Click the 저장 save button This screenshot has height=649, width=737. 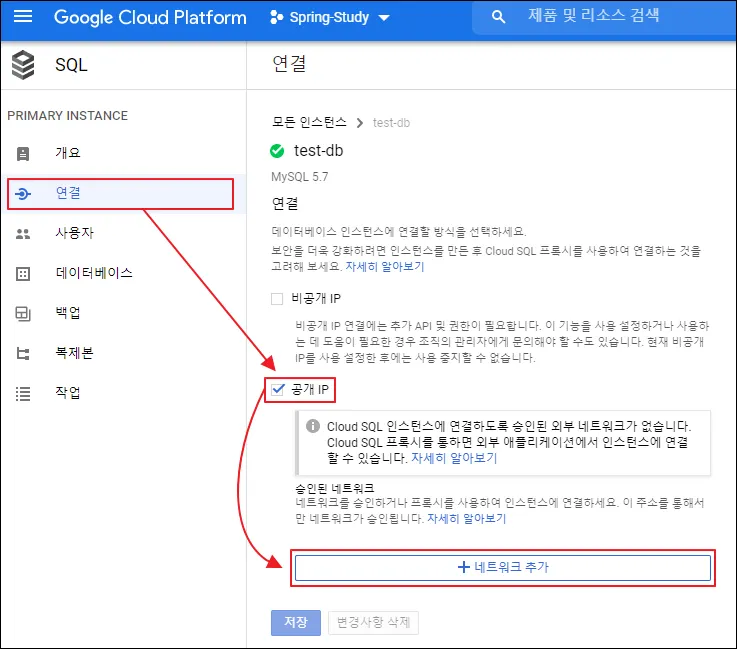coord(296,623)
